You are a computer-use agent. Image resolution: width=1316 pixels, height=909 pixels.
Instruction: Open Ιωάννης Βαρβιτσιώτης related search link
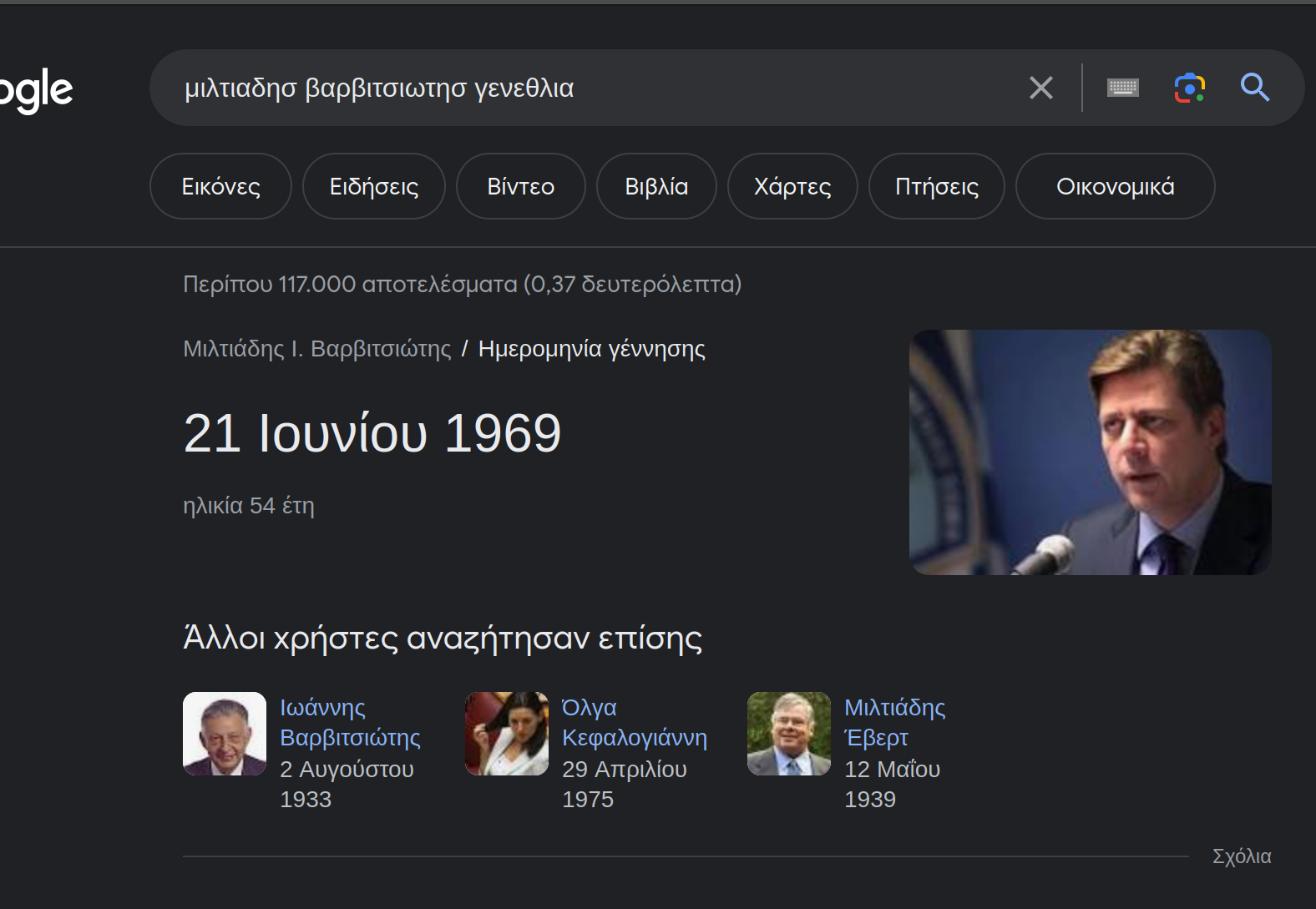pyautogui.click(x=350, y=723)
